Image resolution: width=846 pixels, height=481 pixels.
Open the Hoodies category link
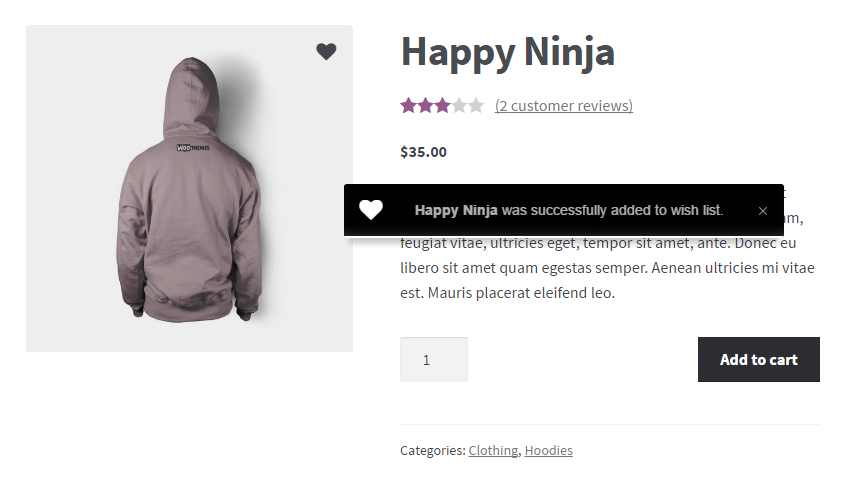[548, 451]
